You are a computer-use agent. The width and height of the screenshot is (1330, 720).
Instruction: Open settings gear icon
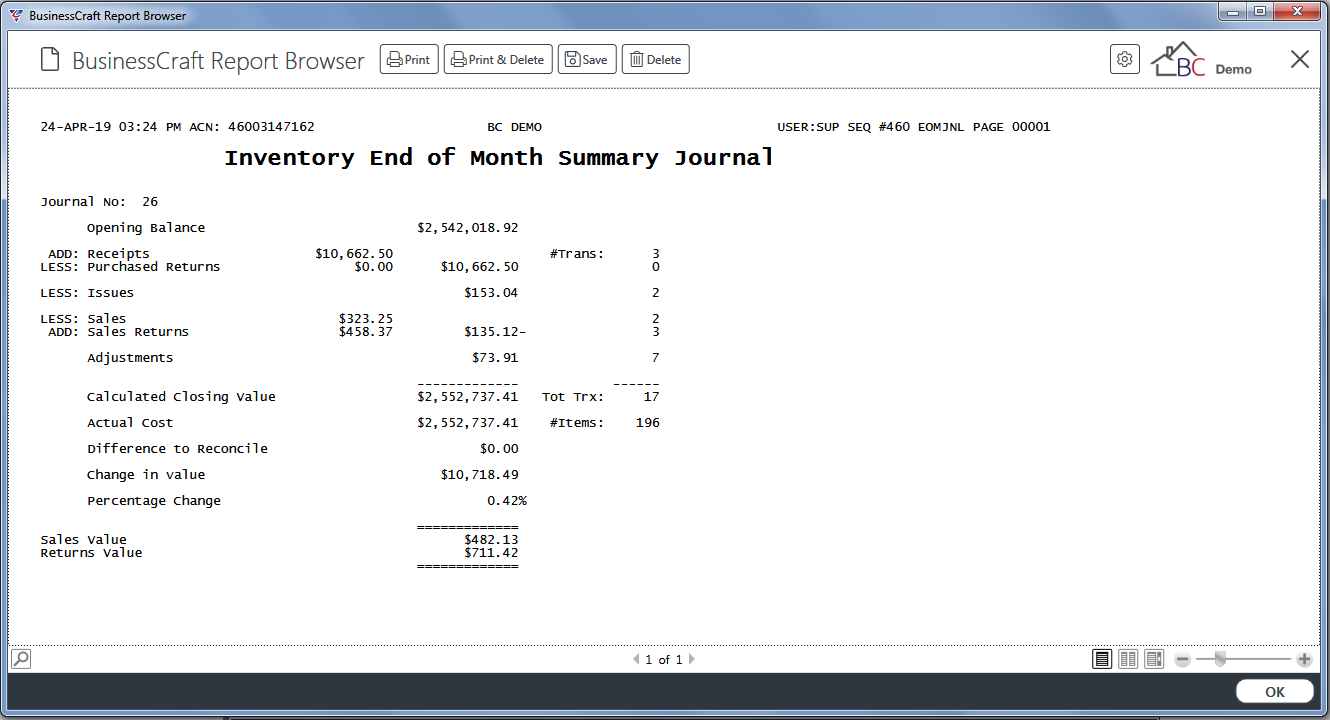1125,59
